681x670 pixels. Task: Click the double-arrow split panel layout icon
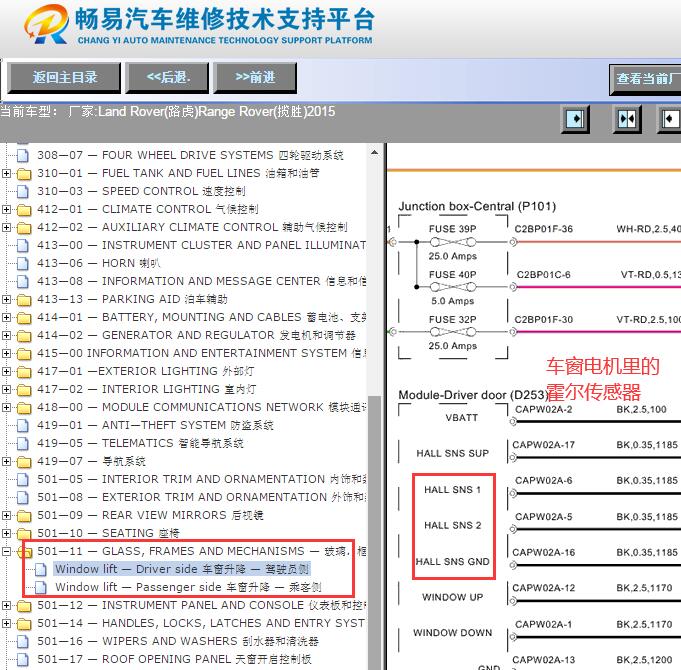[x=626, y=119]
